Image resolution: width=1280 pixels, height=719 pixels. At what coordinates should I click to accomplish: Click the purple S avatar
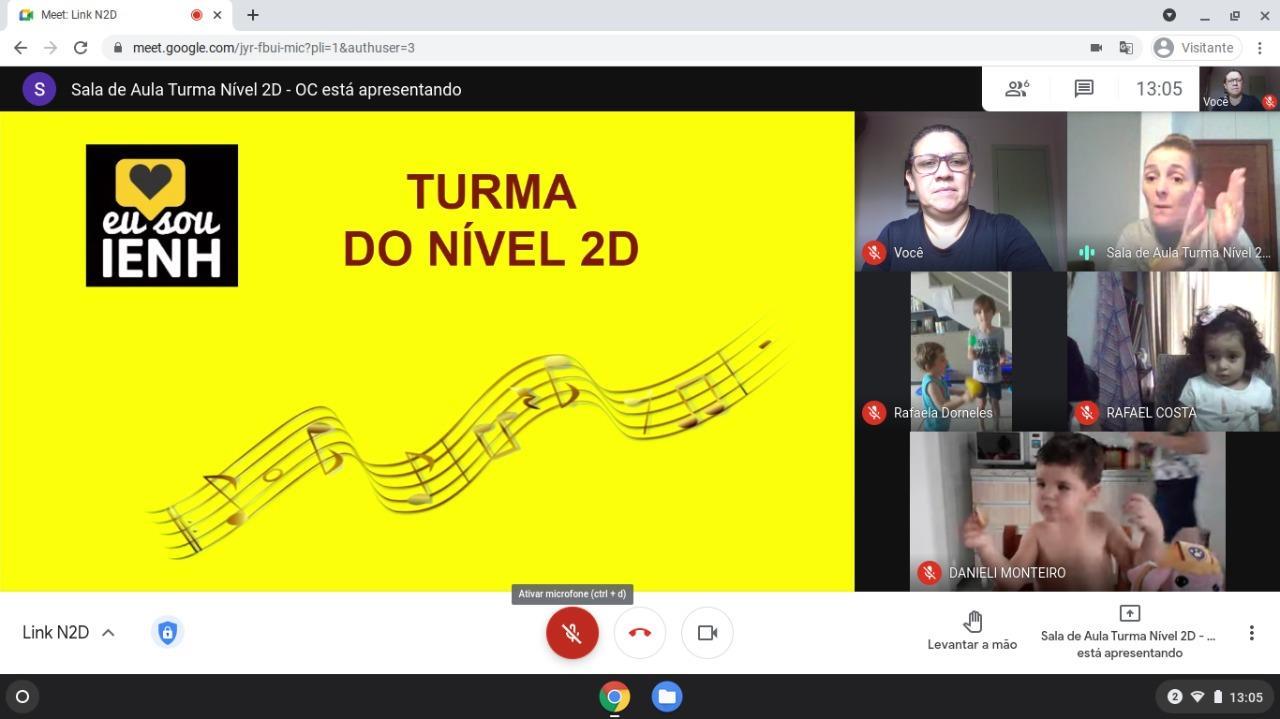39,89
